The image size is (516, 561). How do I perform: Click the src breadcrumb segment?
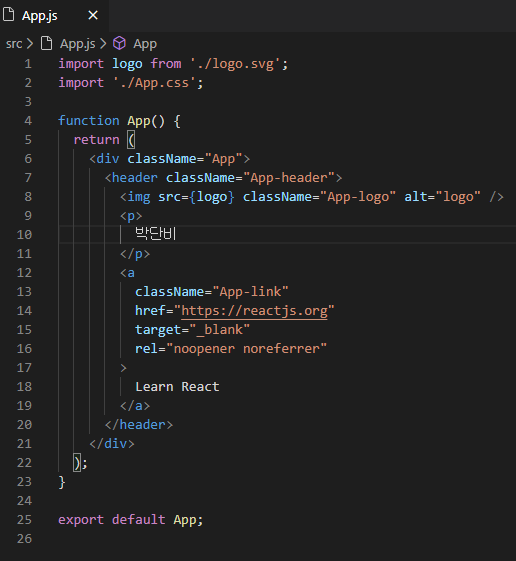(x=14, y=44)
